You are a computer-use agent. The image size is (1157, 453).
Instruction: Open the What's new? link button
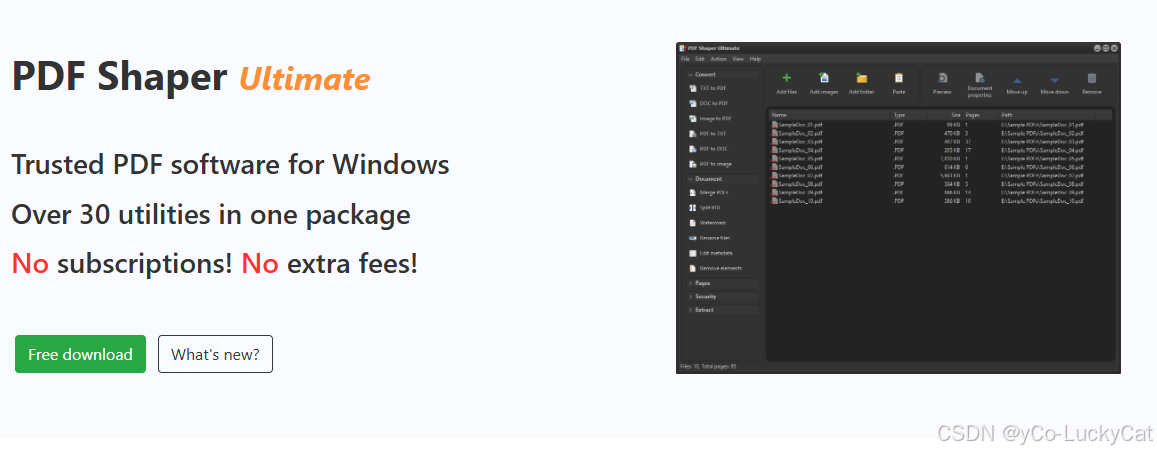coord(215,354)
